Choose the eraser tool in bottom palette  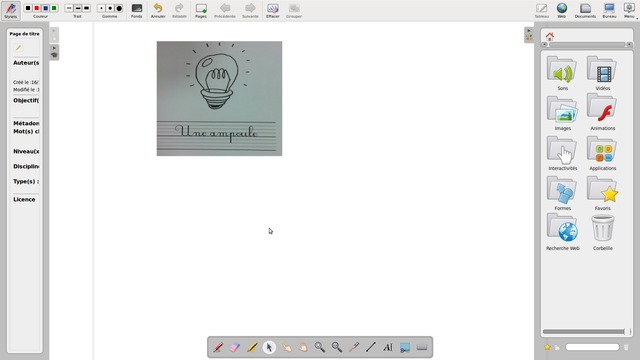[x=235, y=347]
